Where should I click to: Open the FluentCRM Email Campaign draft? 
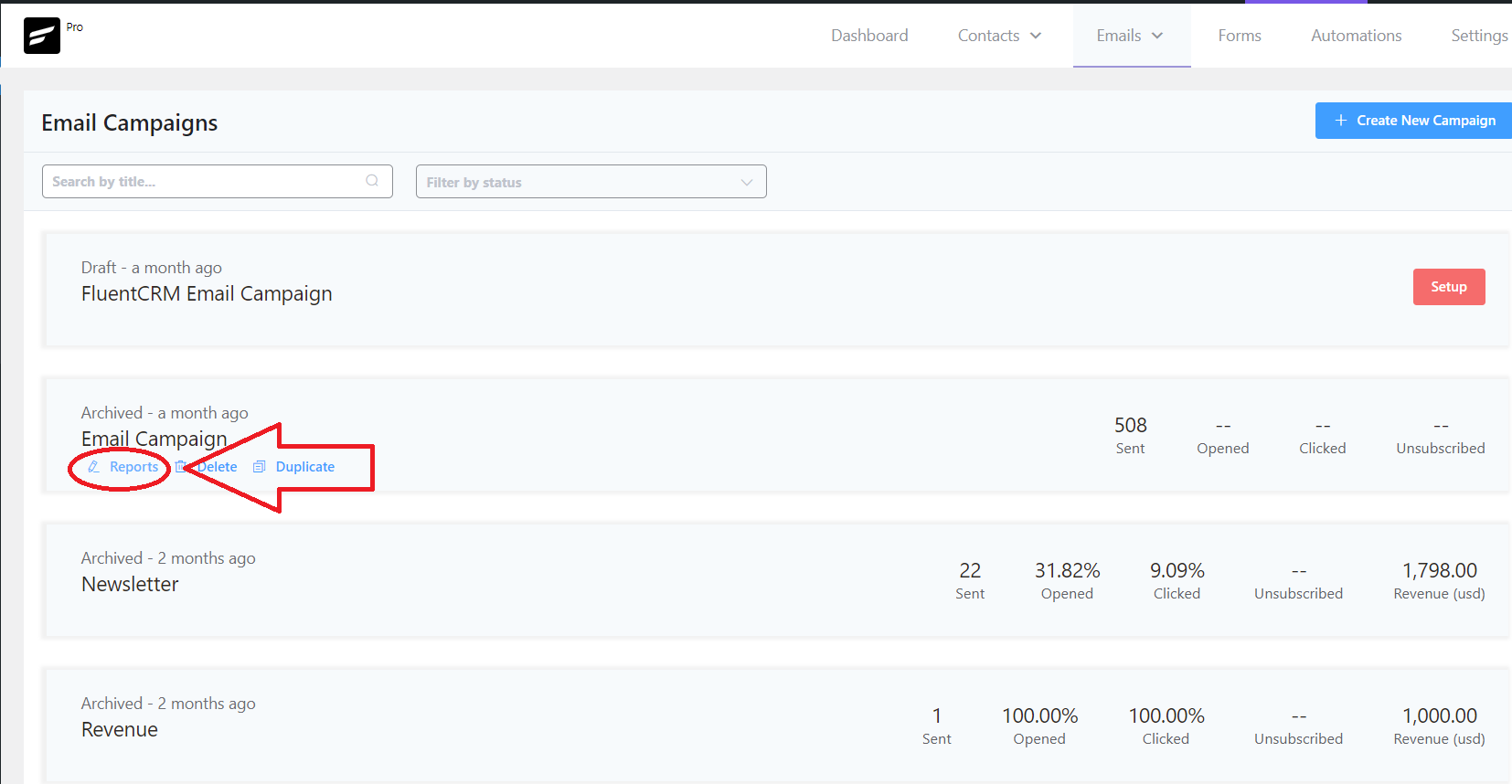tap(207, 293)
